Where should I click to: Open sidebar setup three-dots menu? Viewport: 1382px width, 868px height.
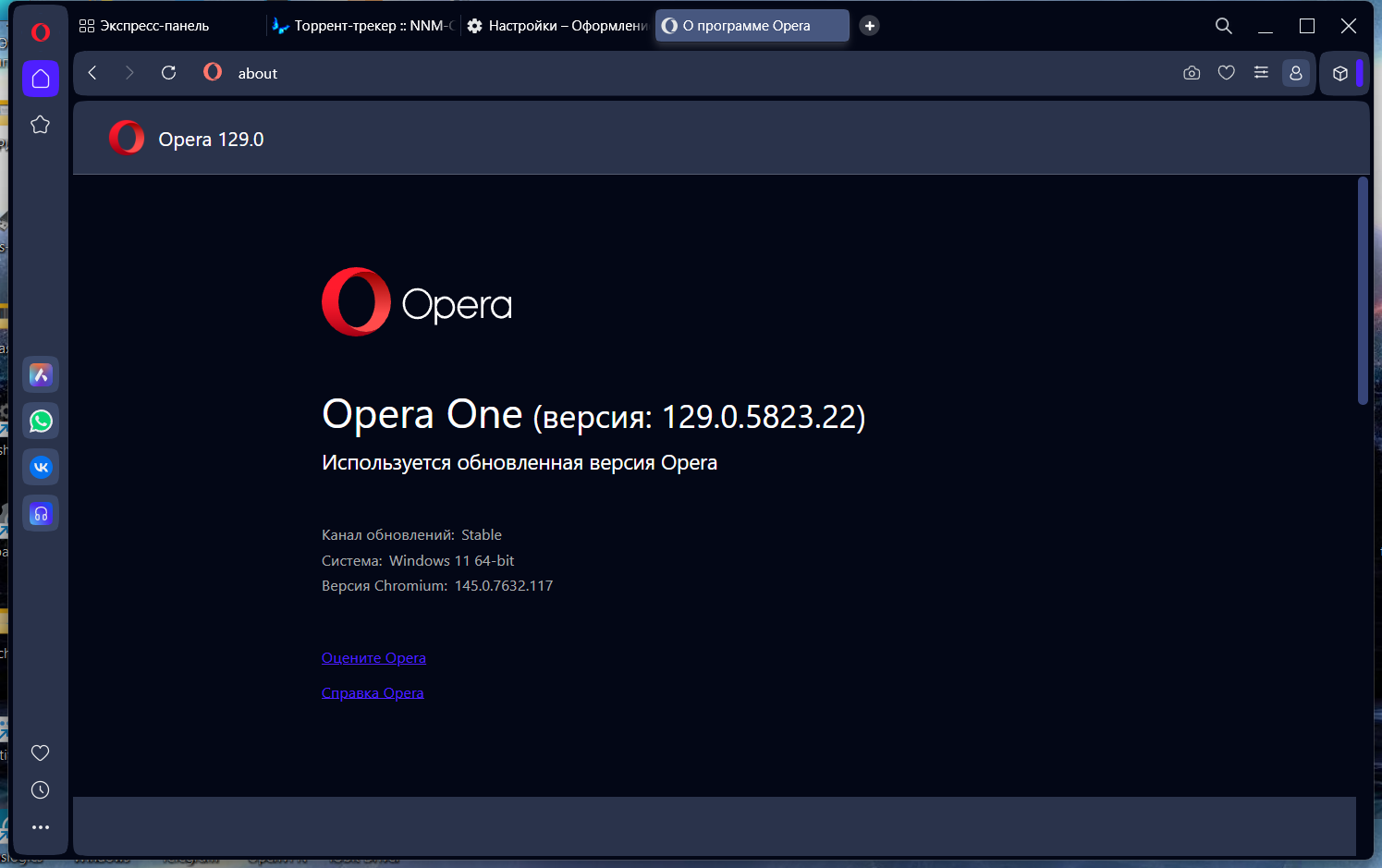click(40, 827)
